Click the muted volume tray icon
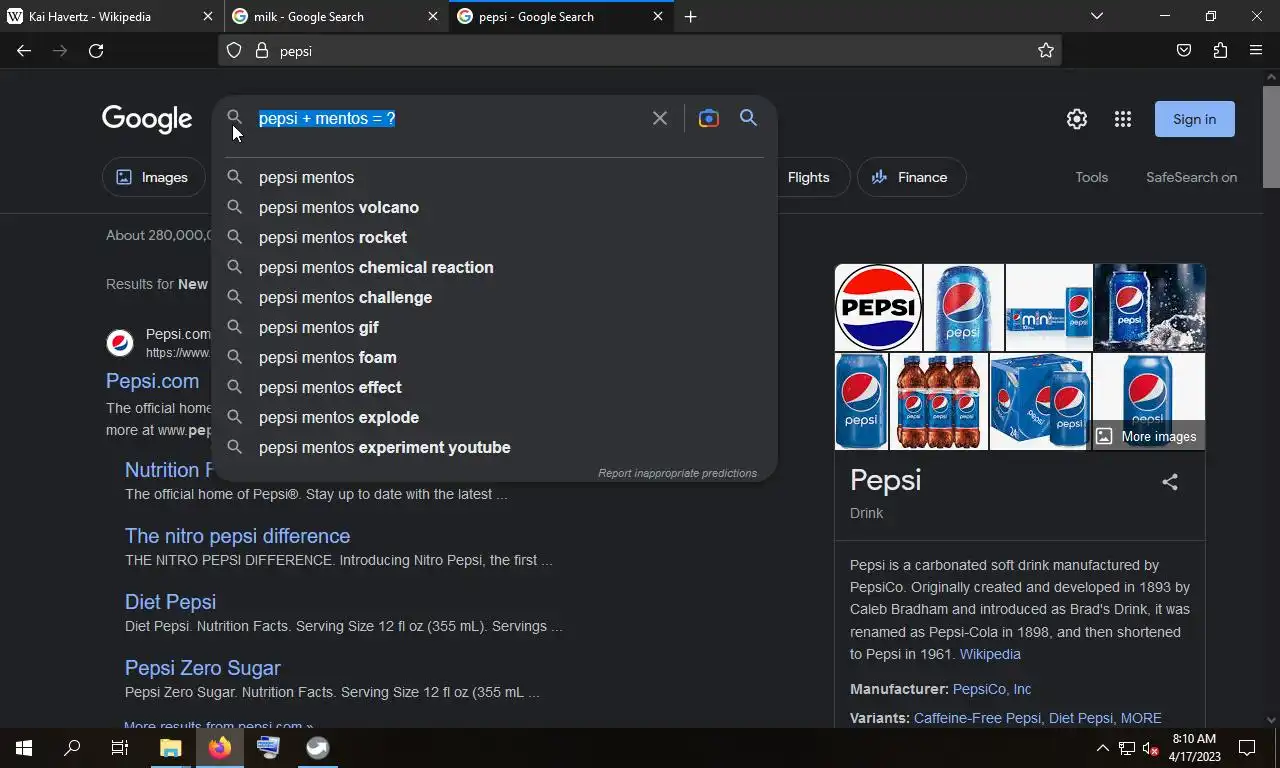 [x=1150, y=748]
